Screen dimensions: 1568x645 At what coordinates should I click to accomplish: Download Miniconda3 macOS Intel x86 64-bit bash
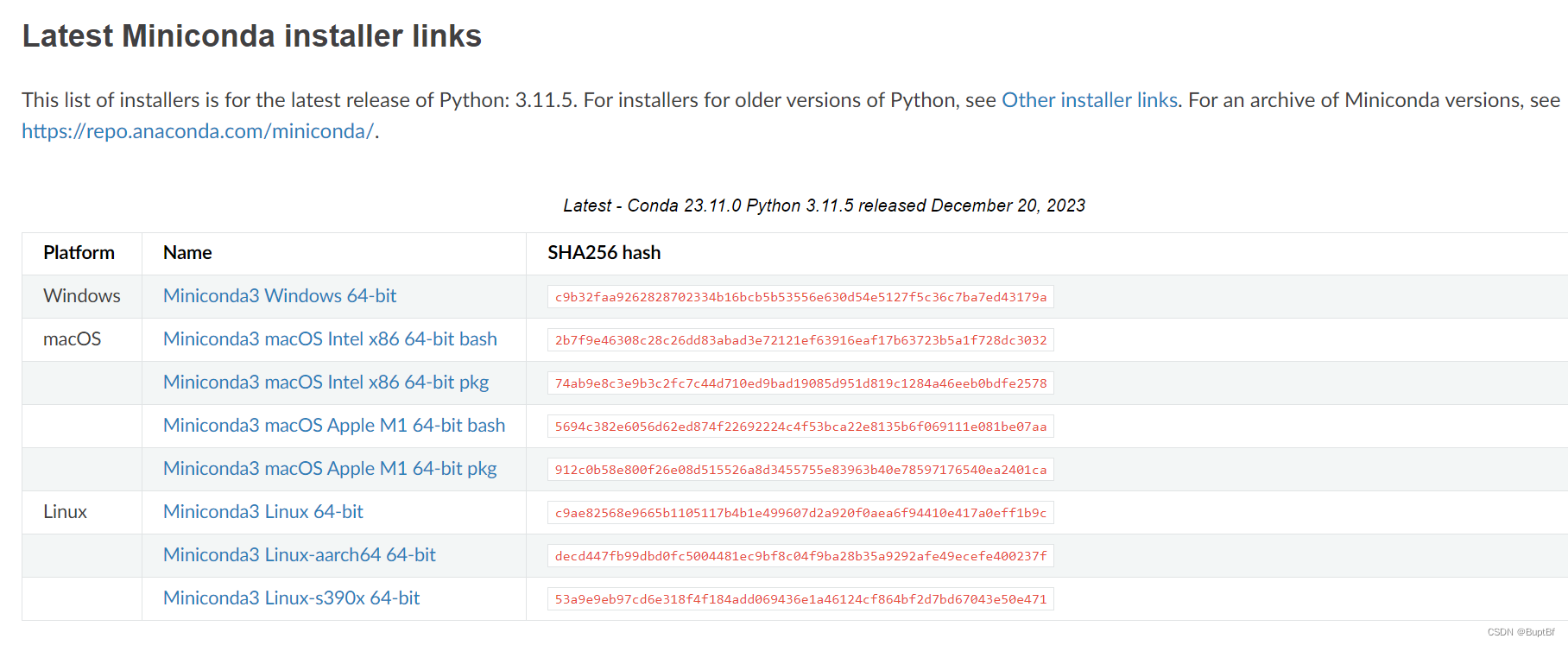[330, 338]
